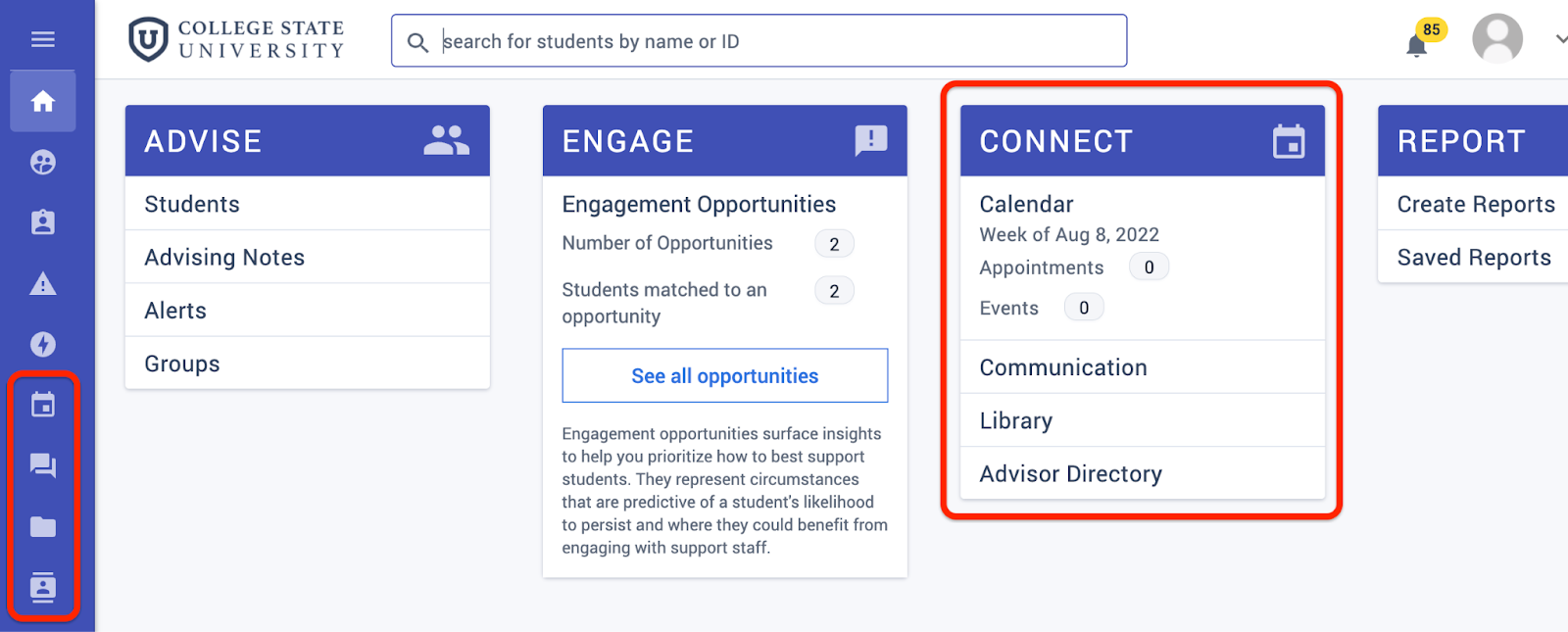
Task: Click the search for students field
Action: point(759,41)
